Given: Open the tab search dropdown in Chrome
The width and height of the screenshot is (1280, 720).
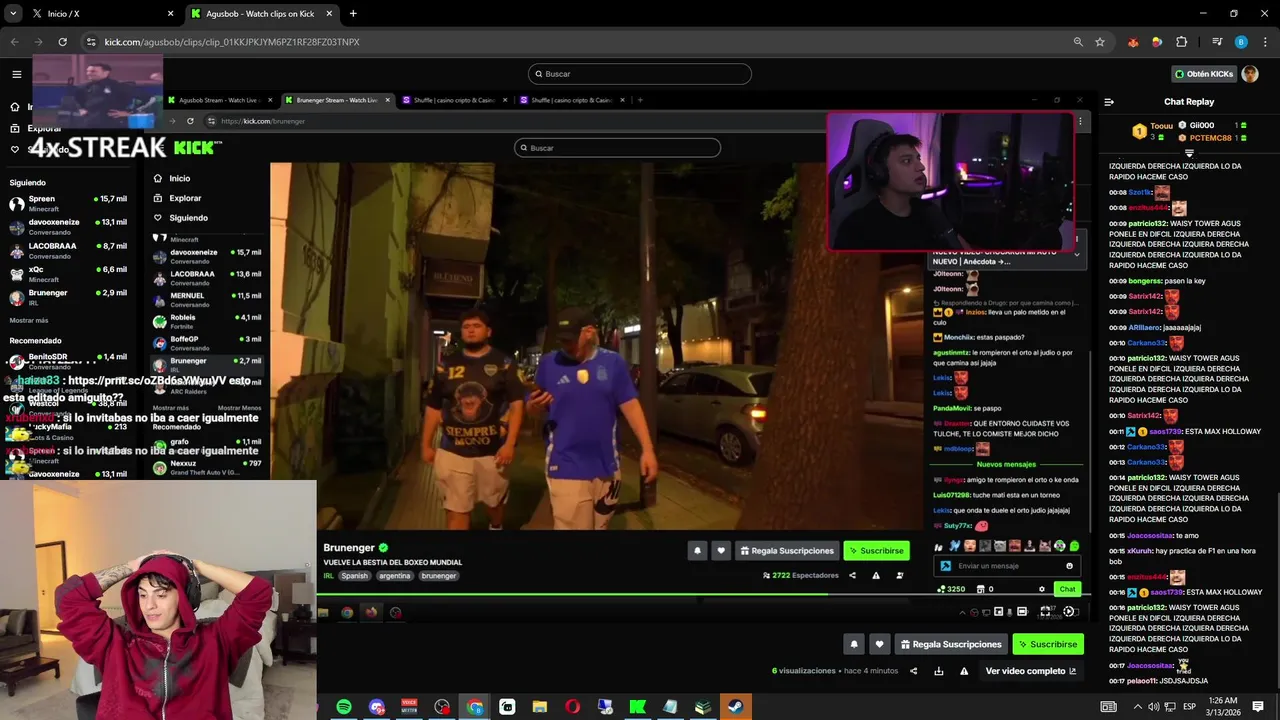Looking at the screenshot, I should point(13,14).
